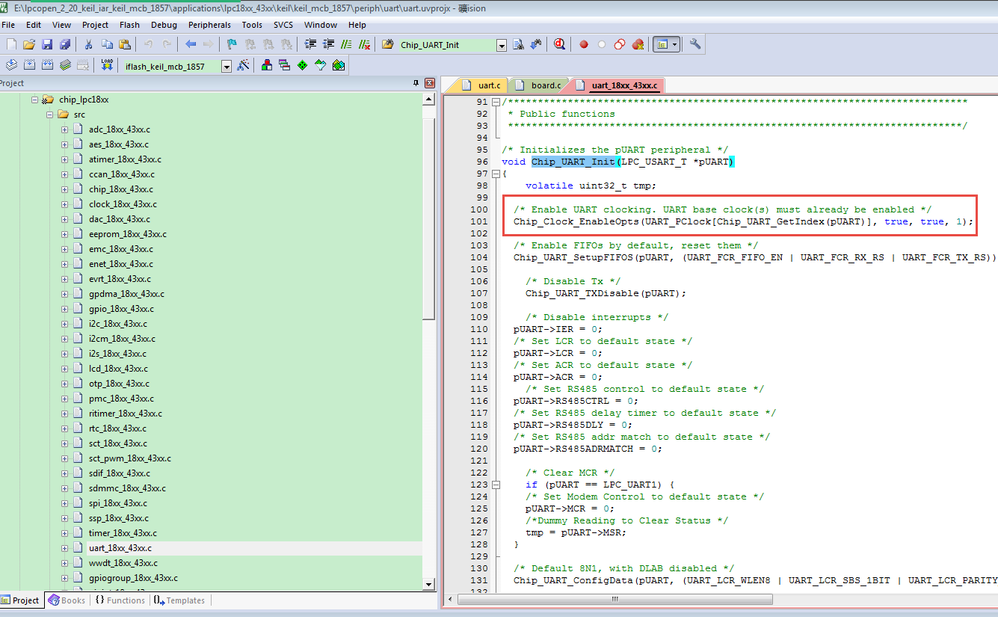Image resolution: width=998 pixels, height=617 pixels.
Task: Select timer_18xx_43xx.c in project tree
Action: 123,533
